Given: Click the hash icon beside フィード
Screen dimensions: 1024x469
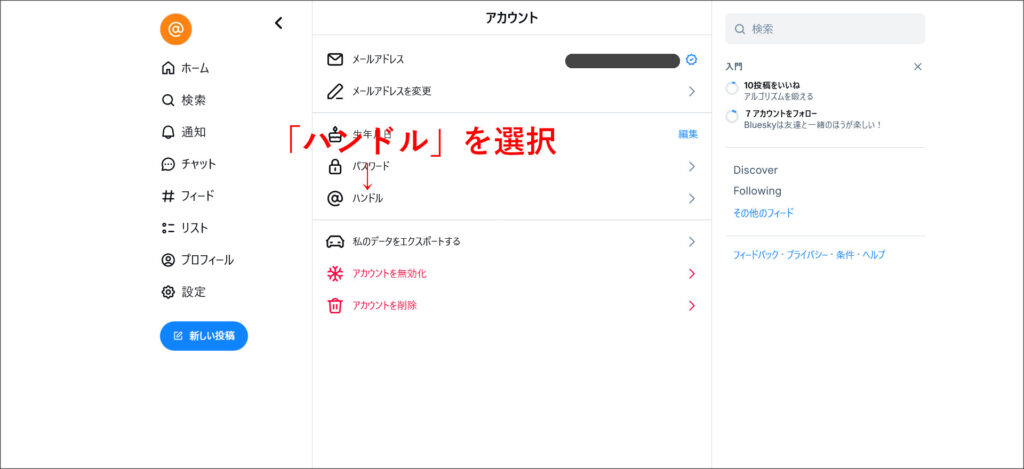Looking at the screenshot, I should [x=168, y=196].
